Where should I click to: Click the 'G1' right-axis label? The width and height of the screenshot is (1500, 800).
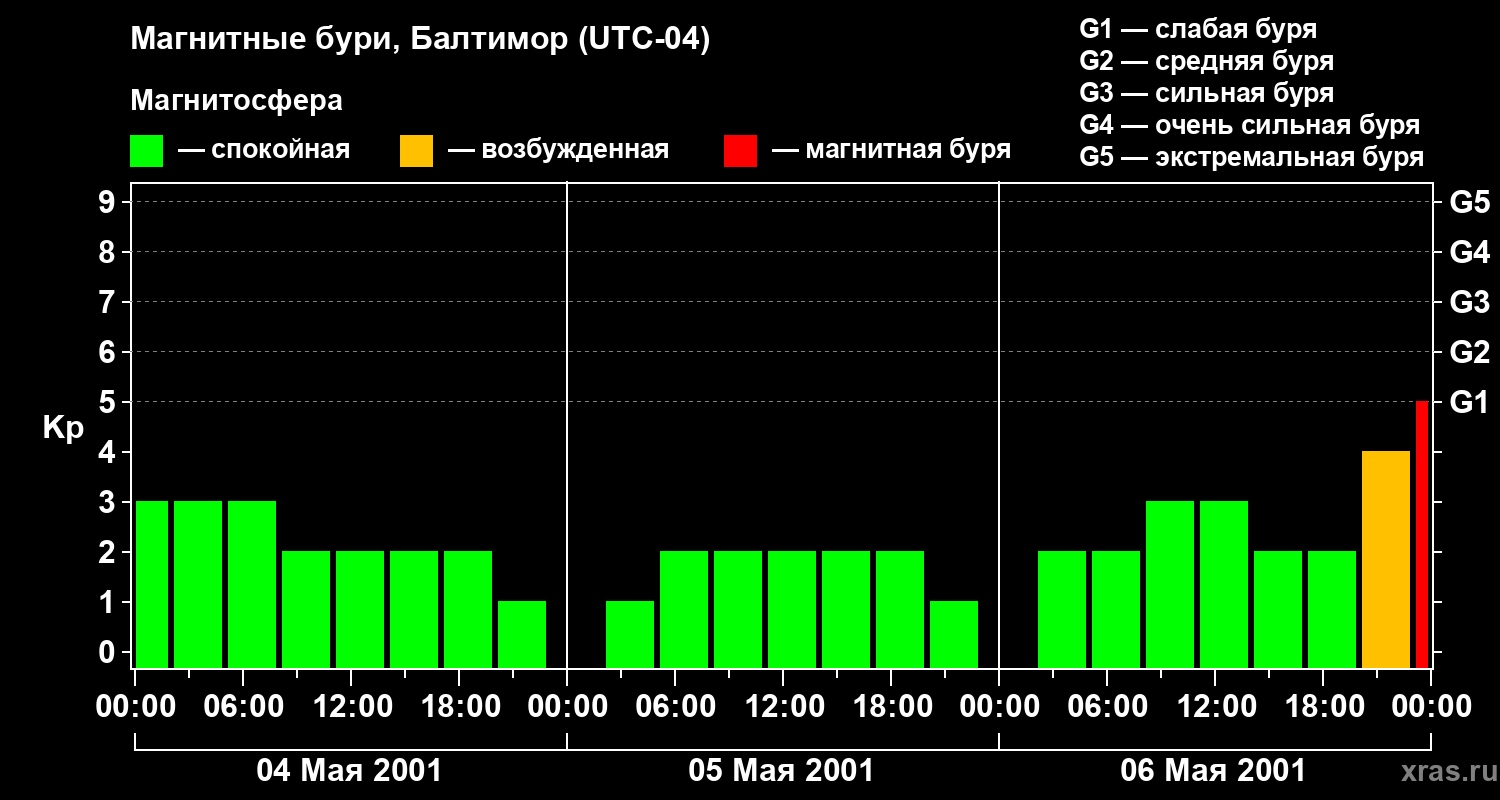(x=1469, y=402)
